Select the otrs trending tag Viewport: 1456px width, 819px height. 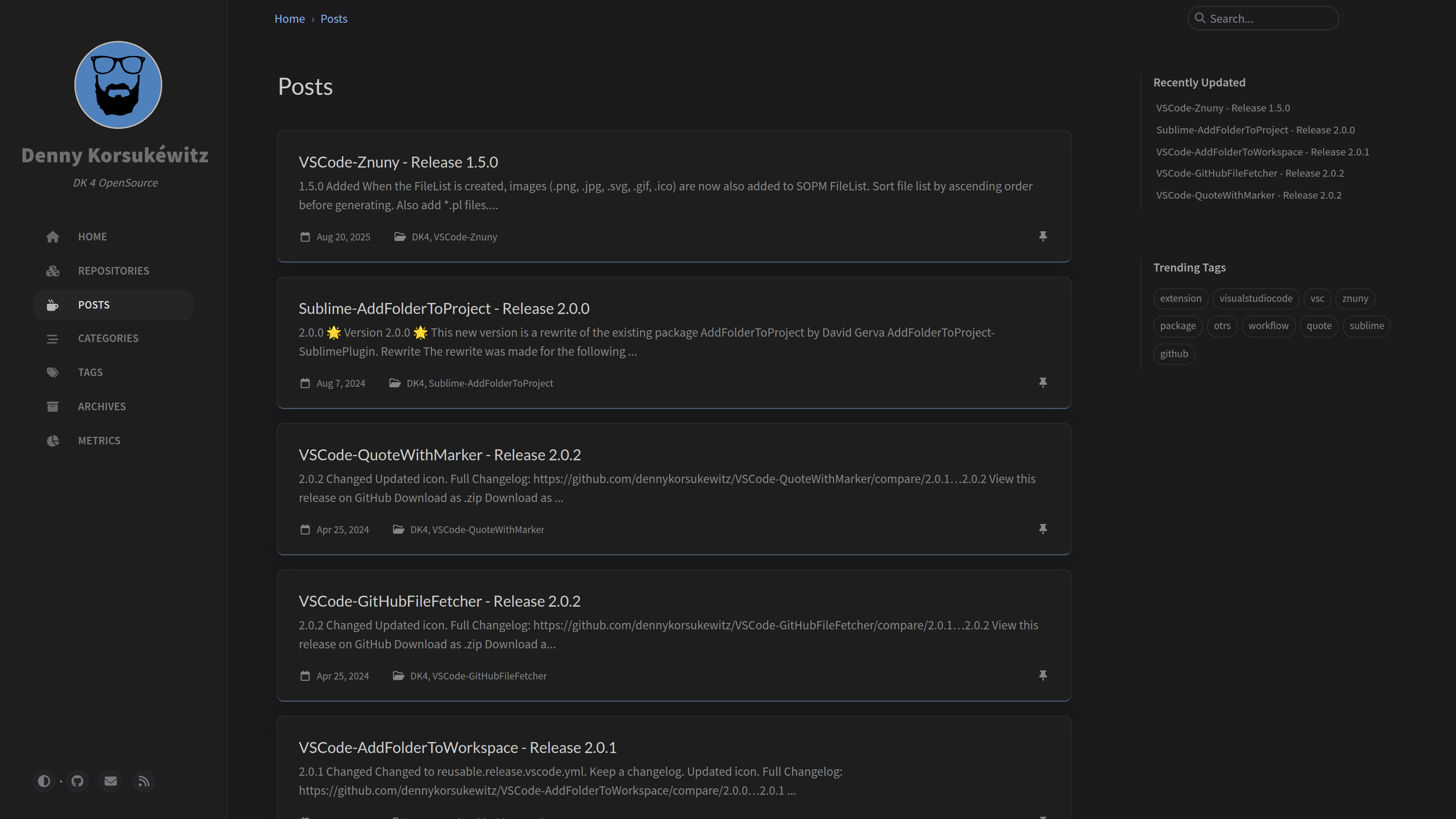point(1222,326)
